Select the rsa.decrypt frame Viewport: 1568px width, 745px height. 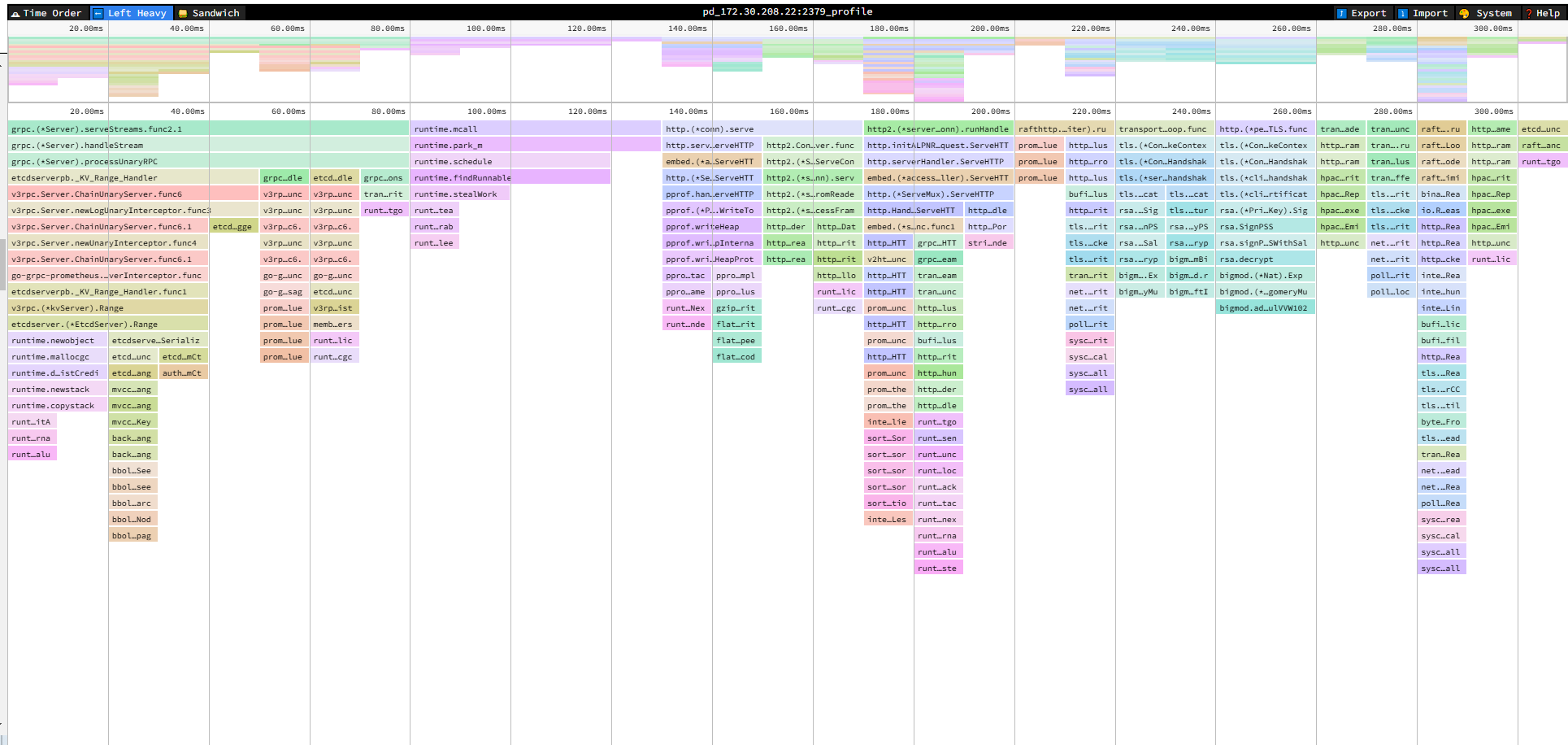1266,259
